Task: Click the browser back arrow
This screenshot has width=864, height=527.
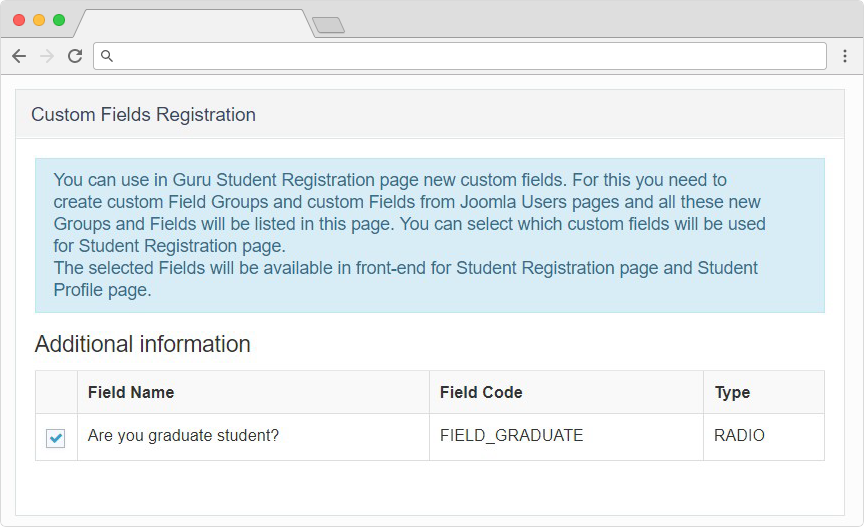Action: 19,56
